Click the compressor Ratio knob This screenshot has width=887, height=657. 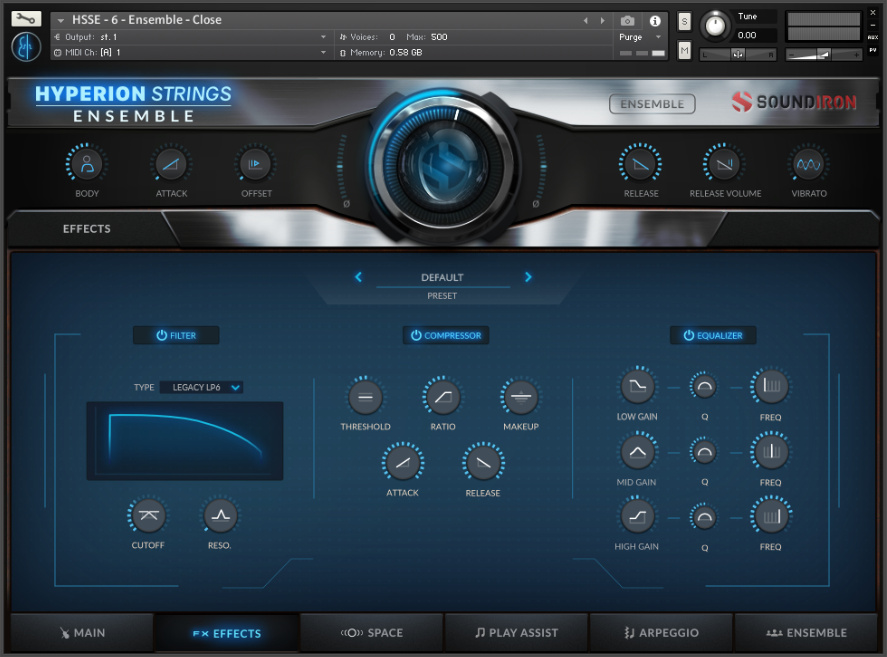click(443, 397)
